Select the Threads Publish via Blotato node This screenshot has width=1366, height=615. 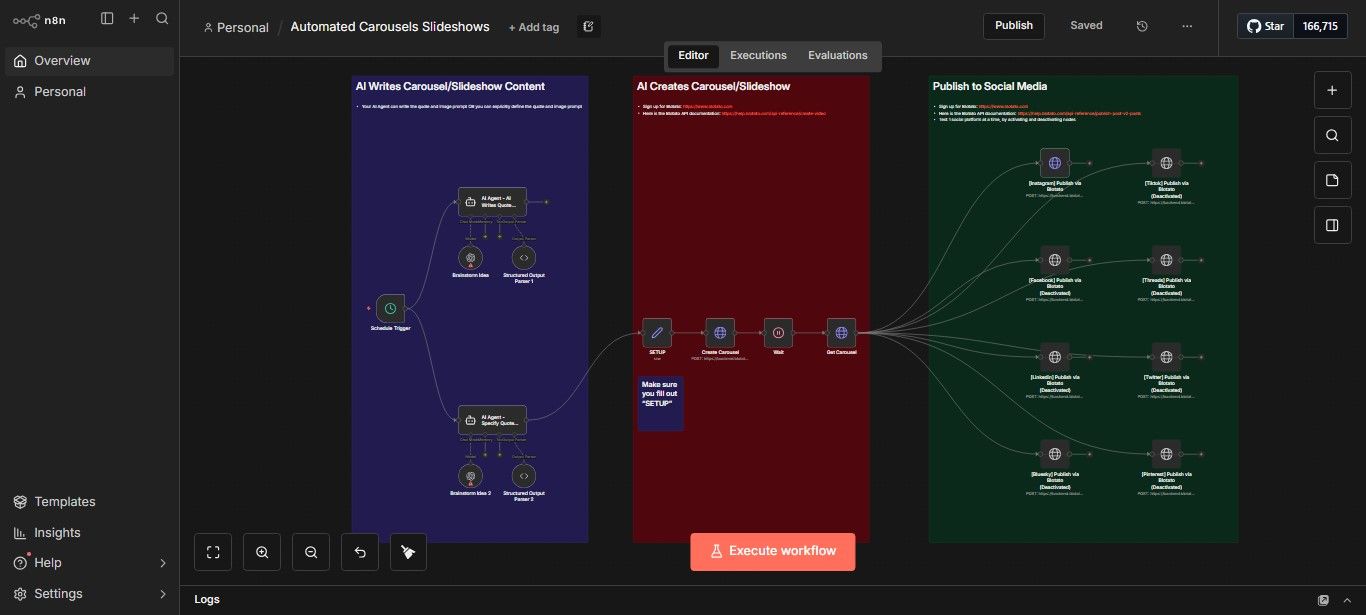tap(1165, 260)
